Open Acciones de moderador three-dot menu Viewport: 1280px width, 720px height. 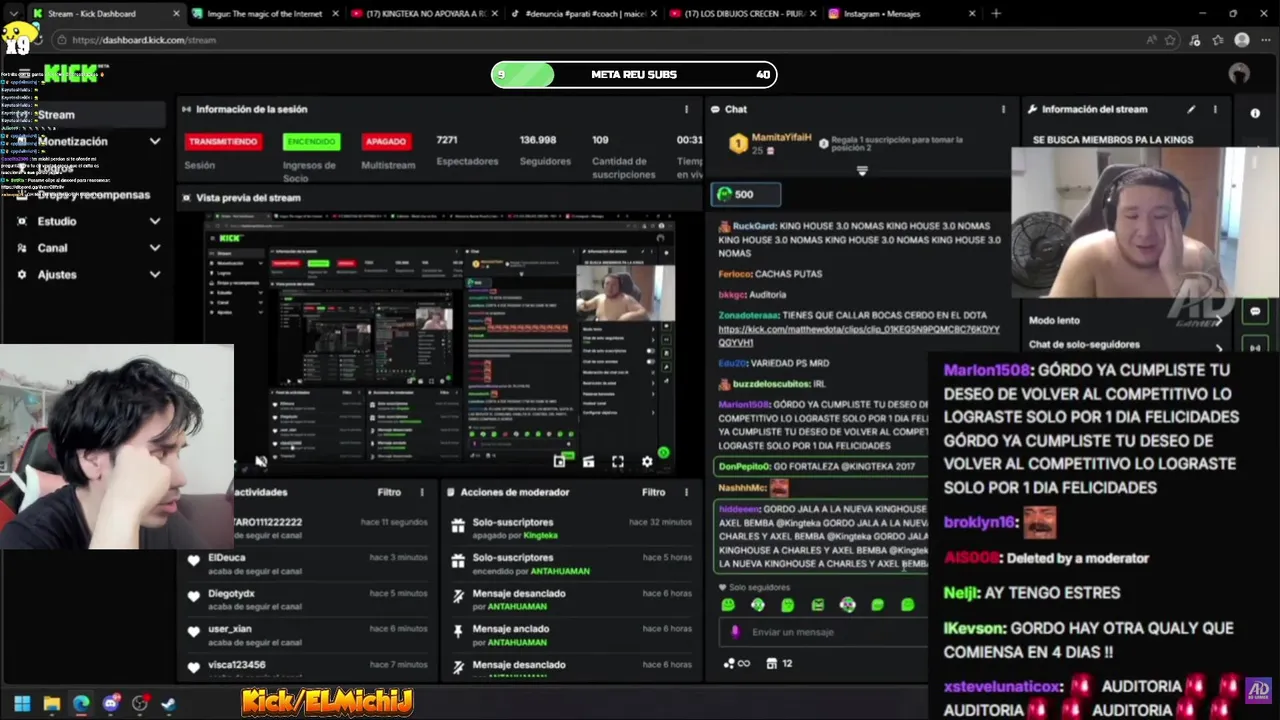coord(686,492)
